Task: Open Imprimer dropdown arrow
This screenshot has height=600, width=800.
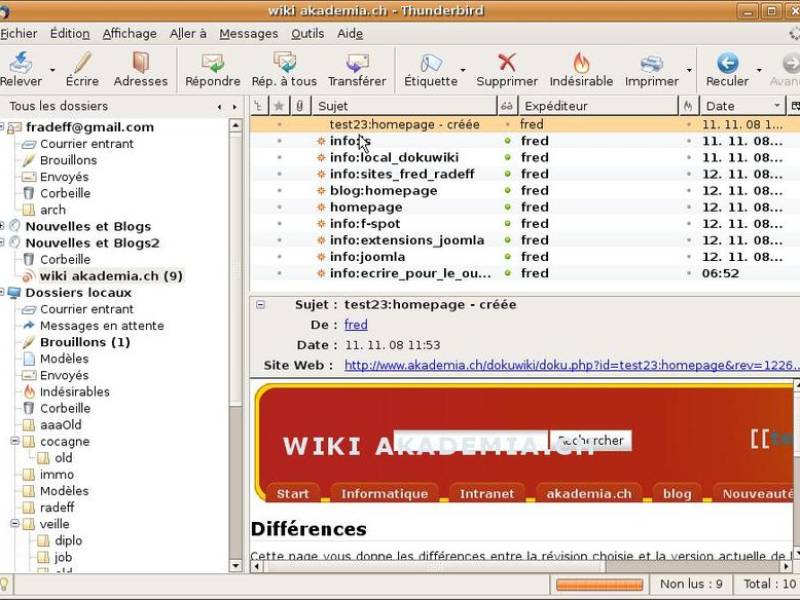Action: point(689,70)
